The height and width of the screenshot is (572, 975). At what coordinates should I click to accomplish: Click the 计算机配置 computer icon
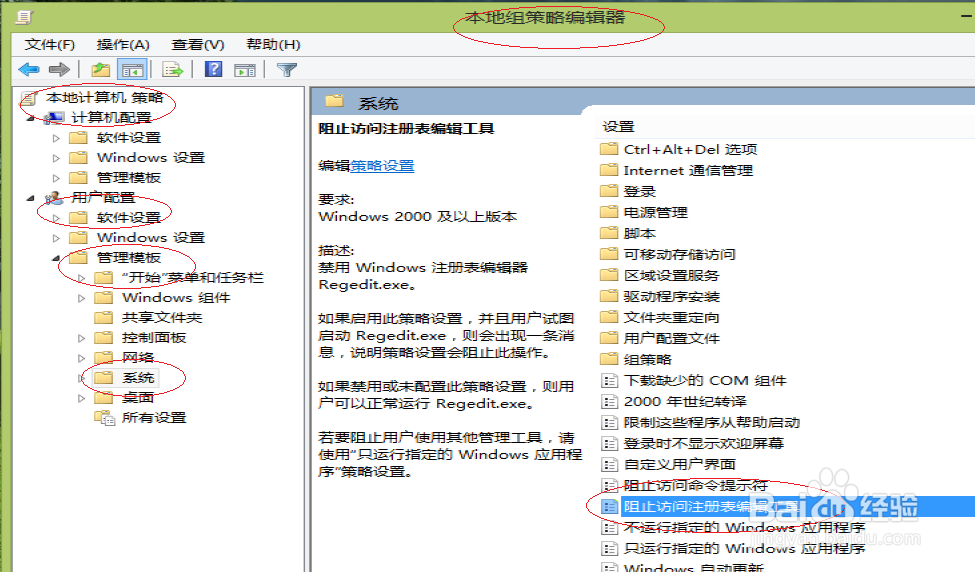54,118
